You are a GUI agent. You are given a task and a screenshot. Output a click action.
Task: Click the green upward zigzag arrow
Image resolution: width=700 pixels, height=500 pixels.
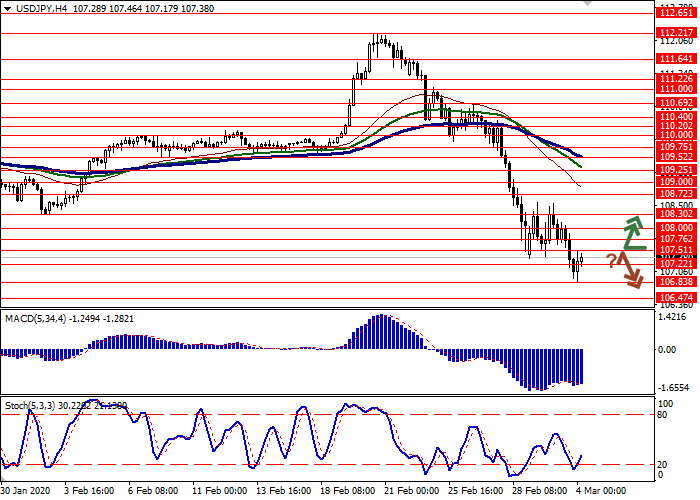631,232
